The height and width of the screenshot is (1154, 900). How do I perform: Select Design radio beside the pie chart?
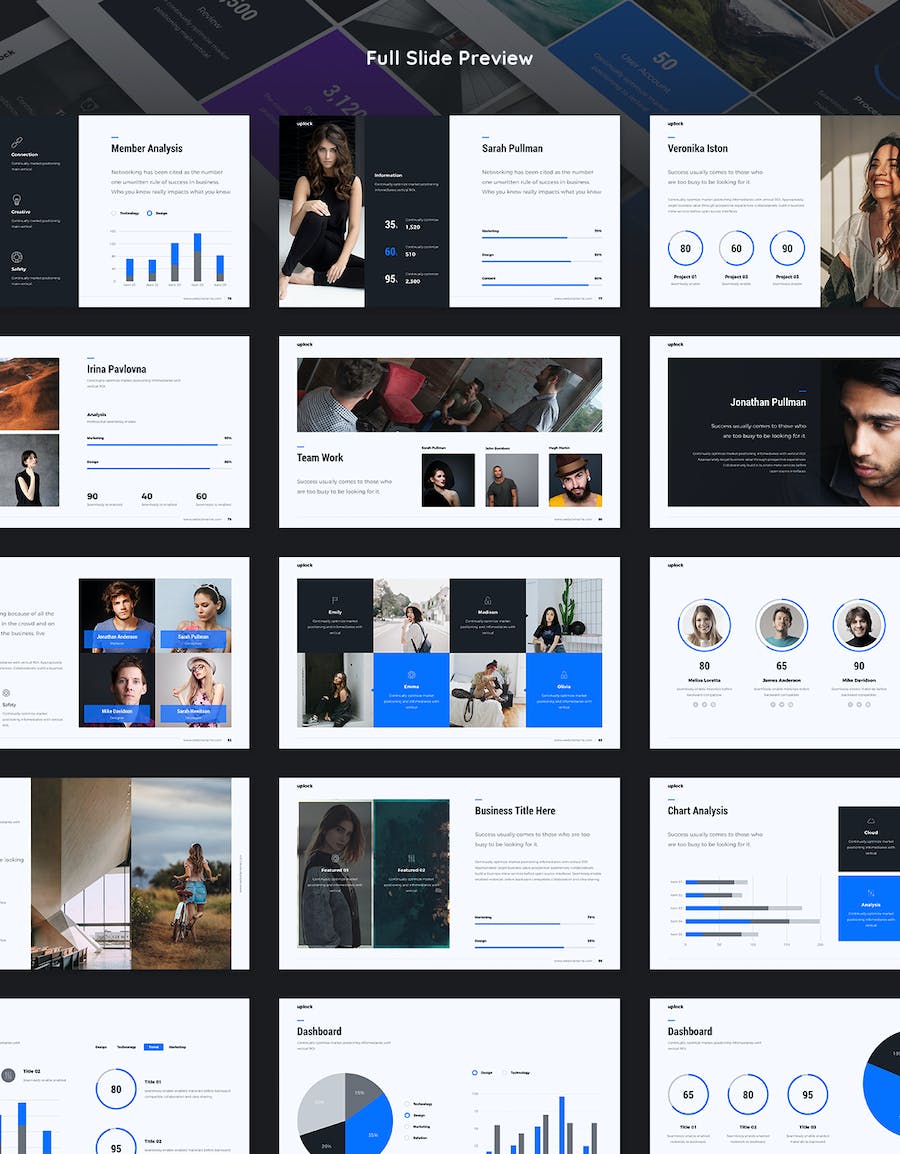pyautogui.click(x=407, y=1115)
